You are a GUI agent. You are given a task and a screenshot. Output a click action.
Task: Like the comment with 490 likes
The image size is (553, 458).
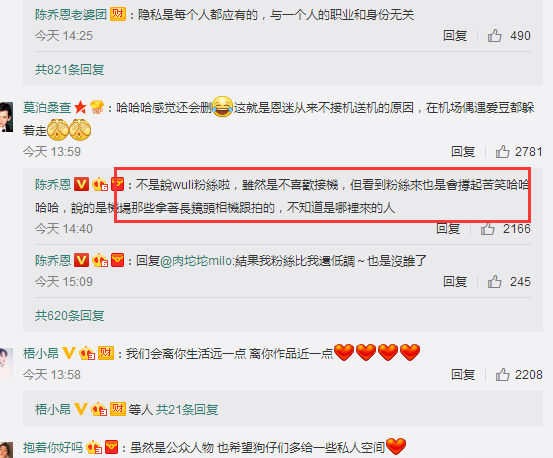(494, 36)
